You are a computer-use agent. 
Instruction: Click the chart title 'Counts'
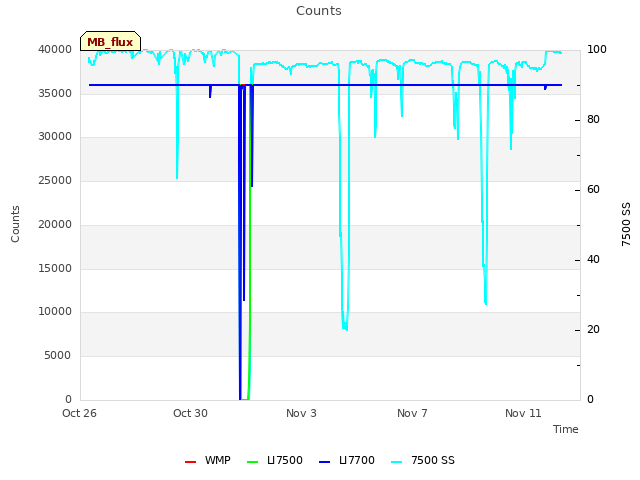319,11
